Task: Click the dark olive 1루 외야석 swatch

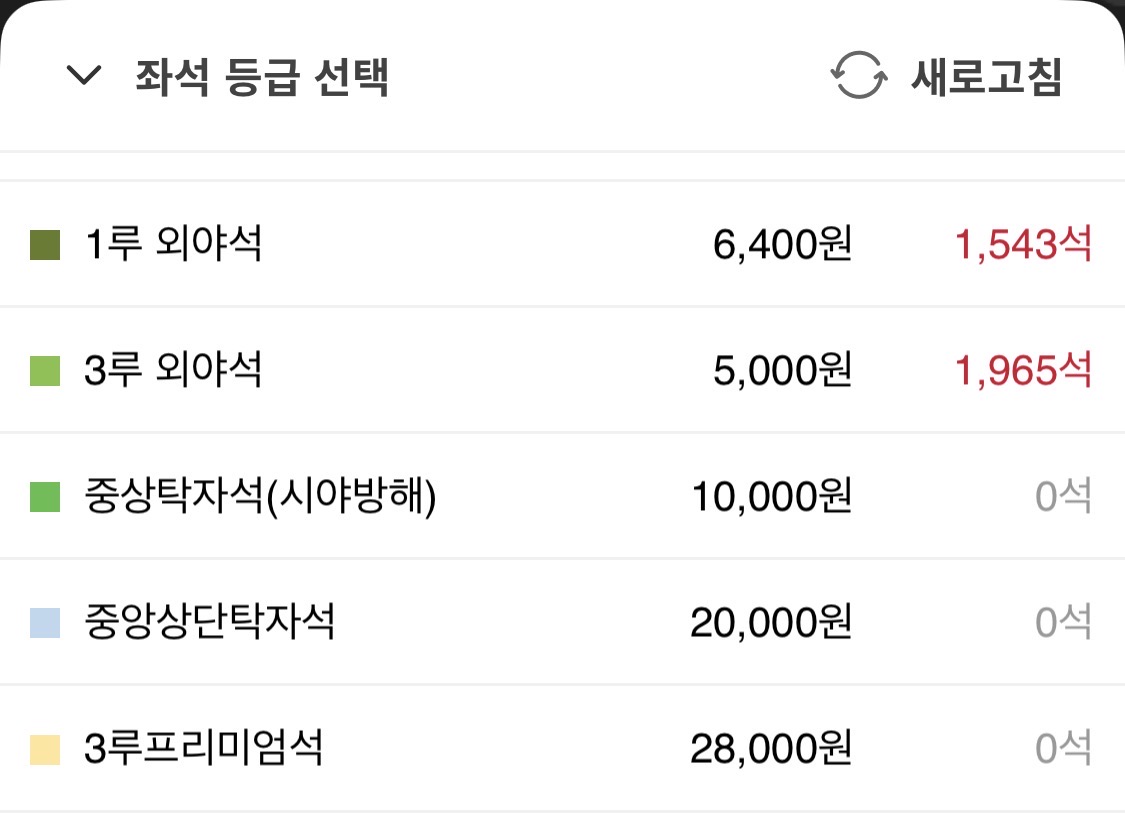Action: coord(44,245)
